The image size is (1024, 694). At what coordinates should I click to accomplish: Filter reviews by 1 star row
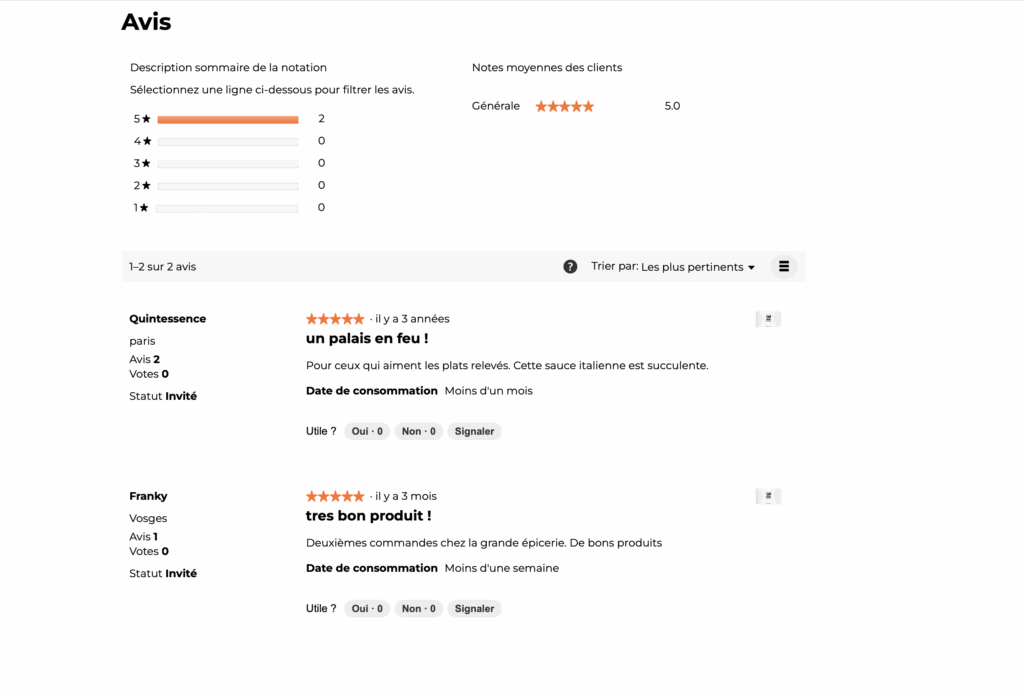[229, 208]
